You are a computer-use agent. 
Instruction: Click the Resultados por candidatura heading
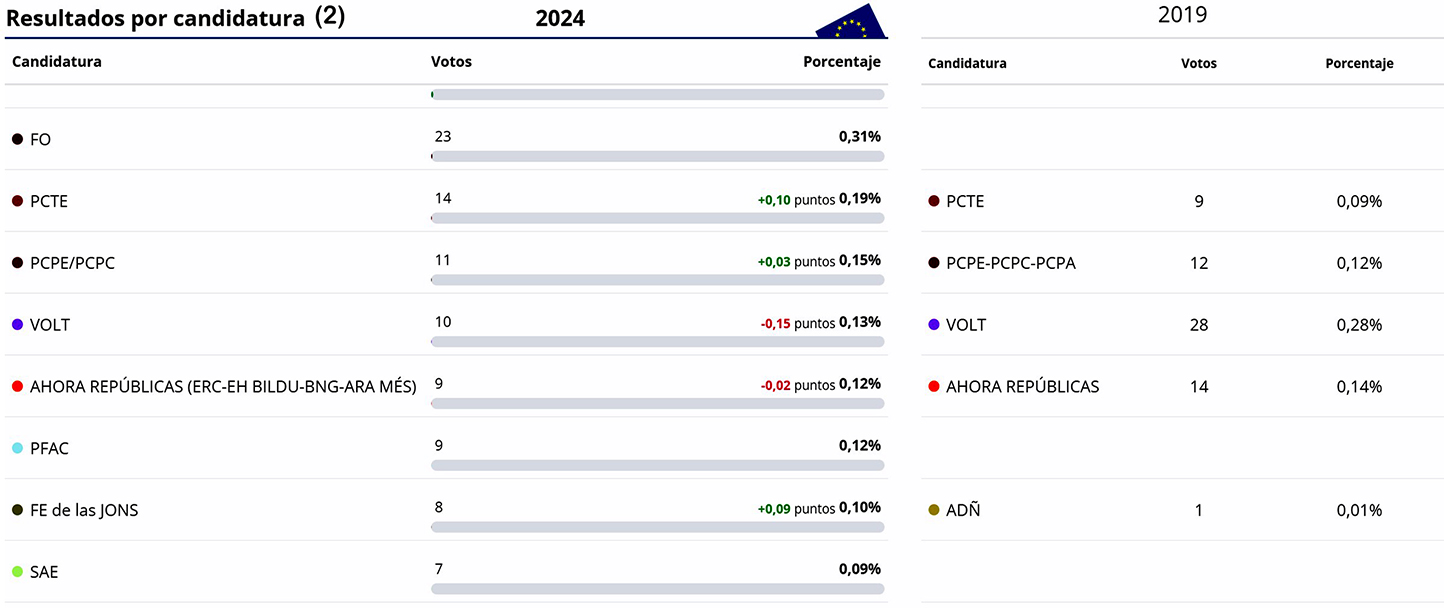(155, 18)
